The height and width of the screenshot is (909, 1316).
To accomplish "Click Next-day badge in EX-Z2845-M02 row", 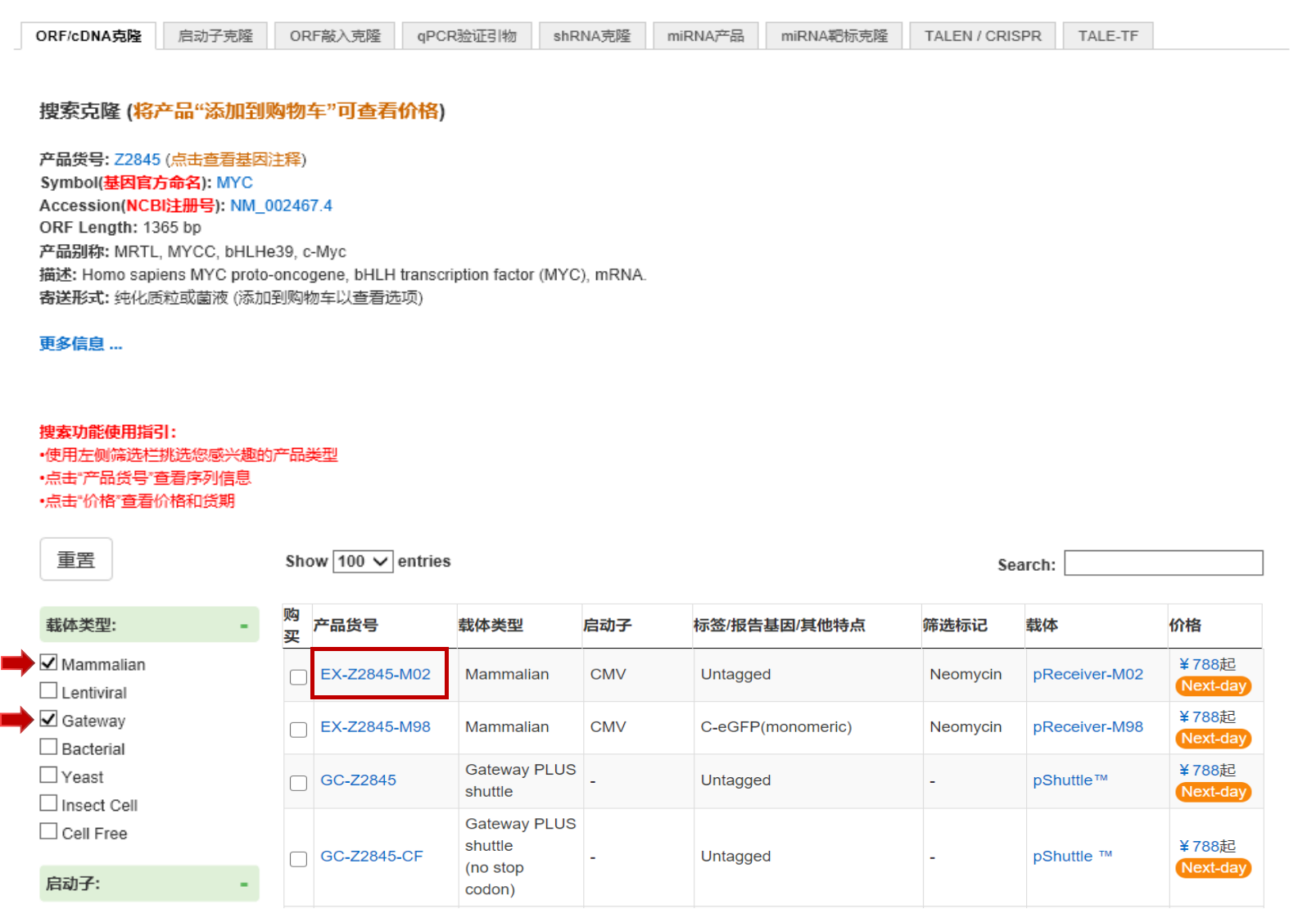I will 1214,685.
